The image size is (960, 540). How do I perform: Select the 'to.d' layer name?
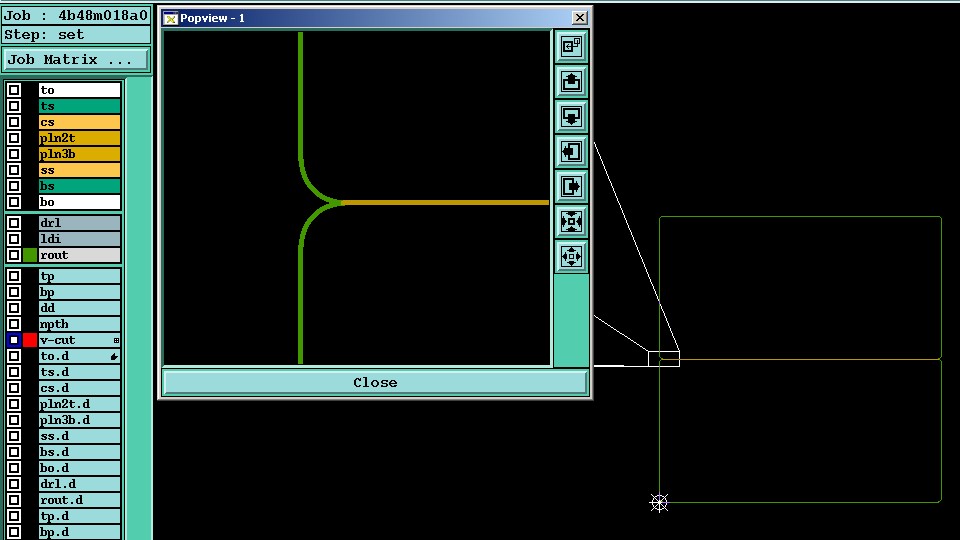[80, 356]
